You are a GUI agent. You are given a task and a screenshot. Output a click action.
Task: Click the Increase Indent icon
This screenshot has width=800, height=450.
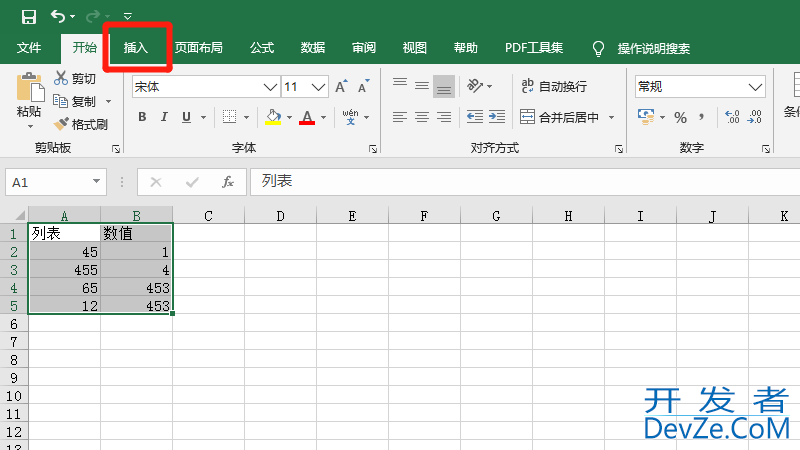coord(497,117)
